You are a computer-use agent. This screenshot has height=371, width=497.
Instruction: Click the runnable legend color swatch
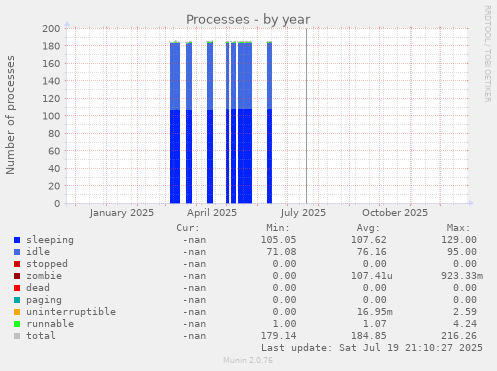click(x=17, y=324)
